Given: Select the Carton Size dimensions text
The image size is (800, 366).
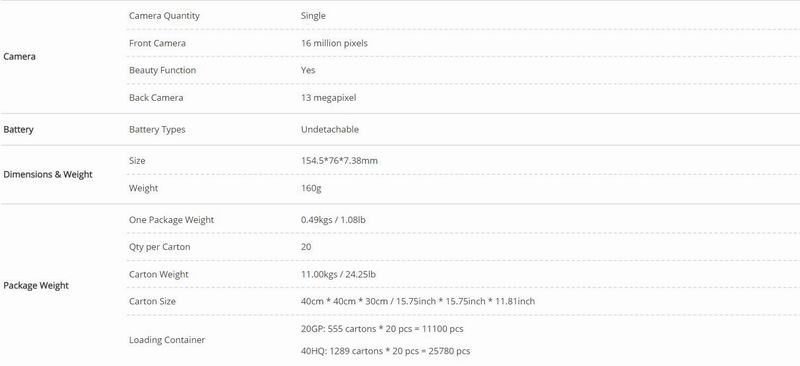Looking at the screenshot, I should click(418, 302).
